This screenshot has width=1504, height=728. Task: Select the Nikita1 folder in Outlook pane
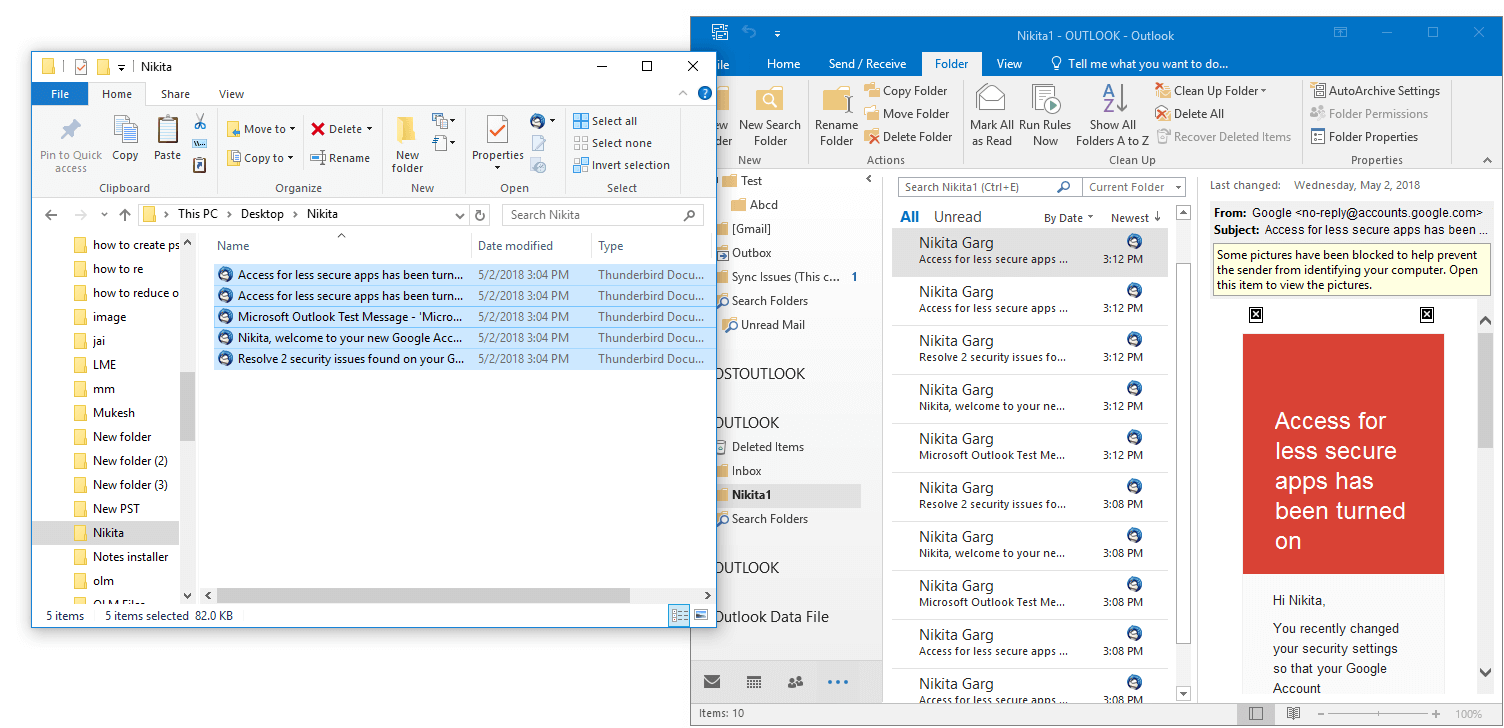(x=751, y=495)
